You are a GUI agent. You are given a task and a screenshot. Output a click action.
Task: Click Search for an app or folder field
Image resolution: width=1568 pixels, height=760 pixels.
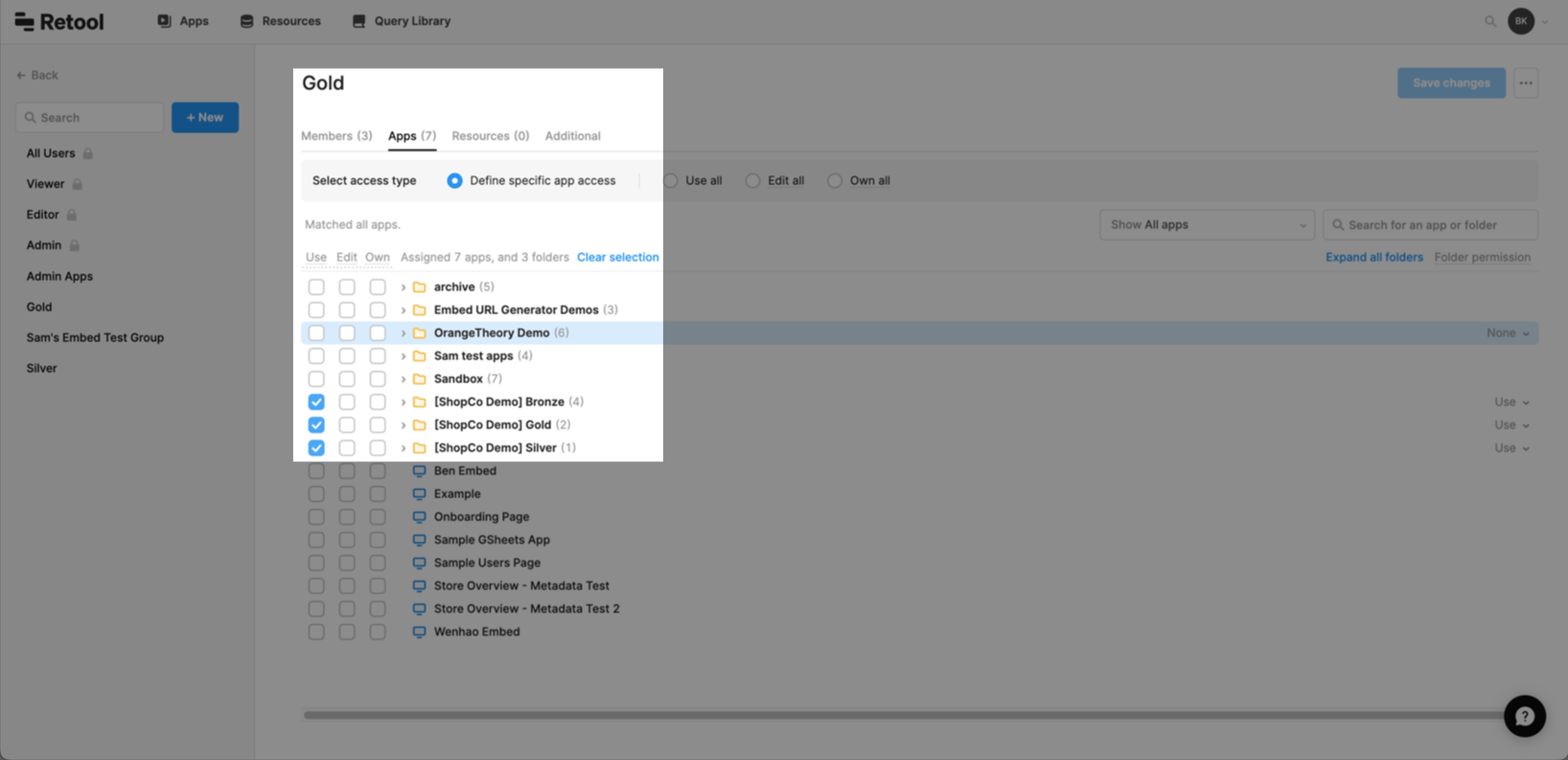(x=1430, y=224)
